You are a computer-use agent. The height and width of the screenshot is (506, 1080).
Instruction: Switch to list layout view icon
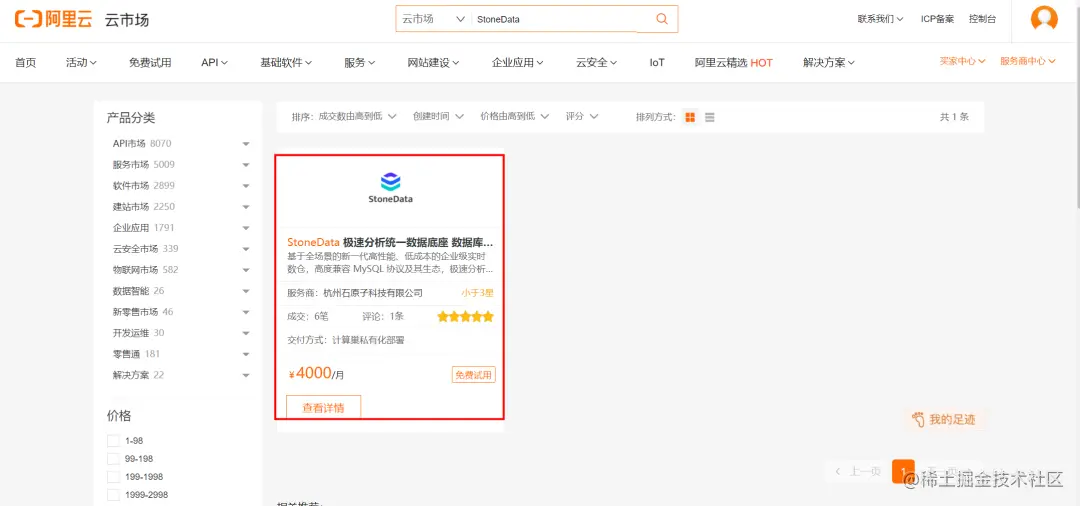click(709, 117)
